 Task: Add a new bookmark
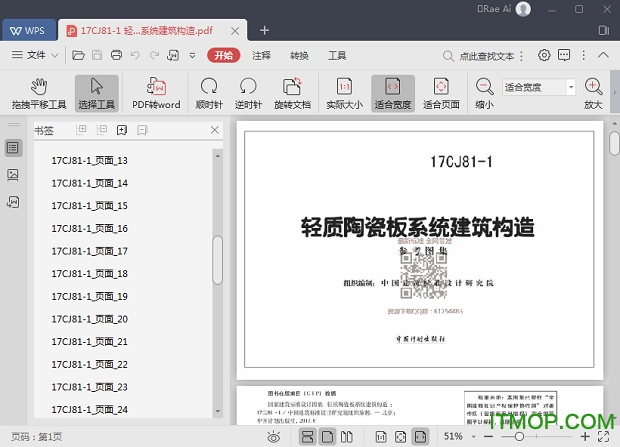point(122,130)
